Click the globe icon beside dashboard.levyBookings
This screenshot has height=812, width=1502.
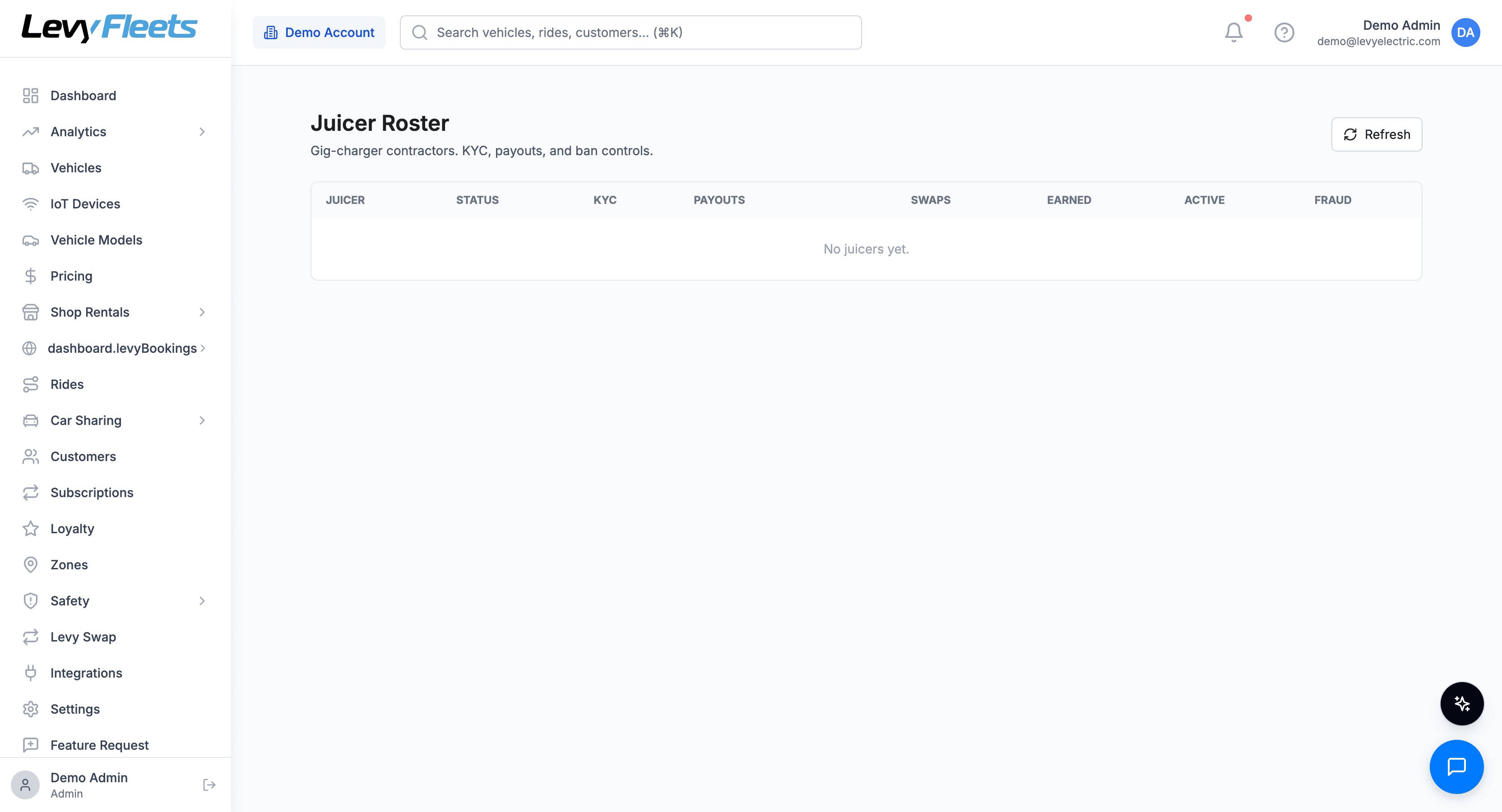click(x=29, y=349)
